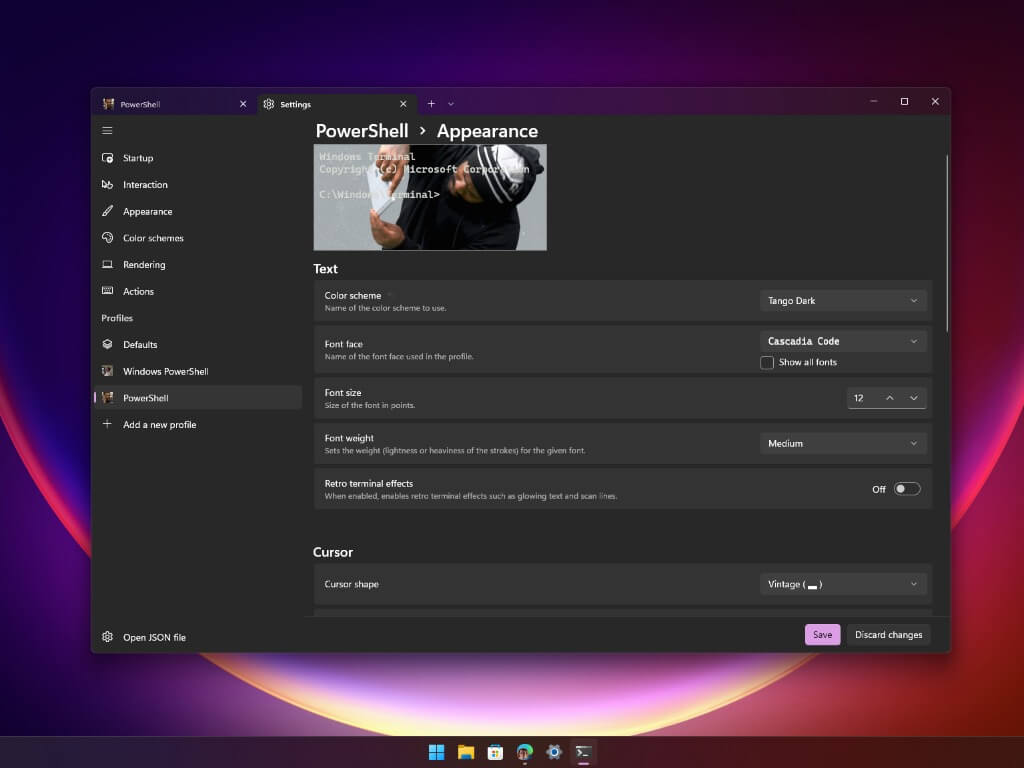Save the settings changes

point(822,634)
